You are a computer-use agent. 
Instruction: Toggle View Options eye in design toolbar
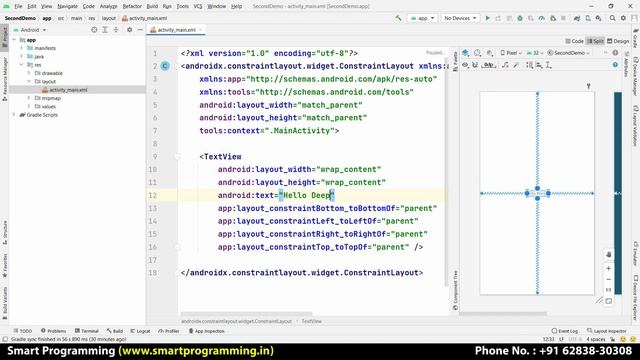click(x=465, y=65)
